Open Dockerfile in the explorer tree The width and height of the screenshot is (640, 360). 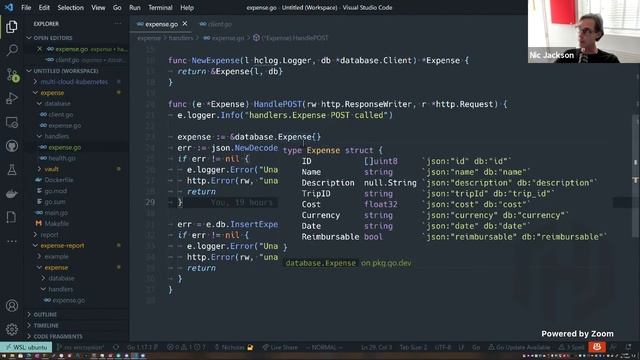point(59,180)
